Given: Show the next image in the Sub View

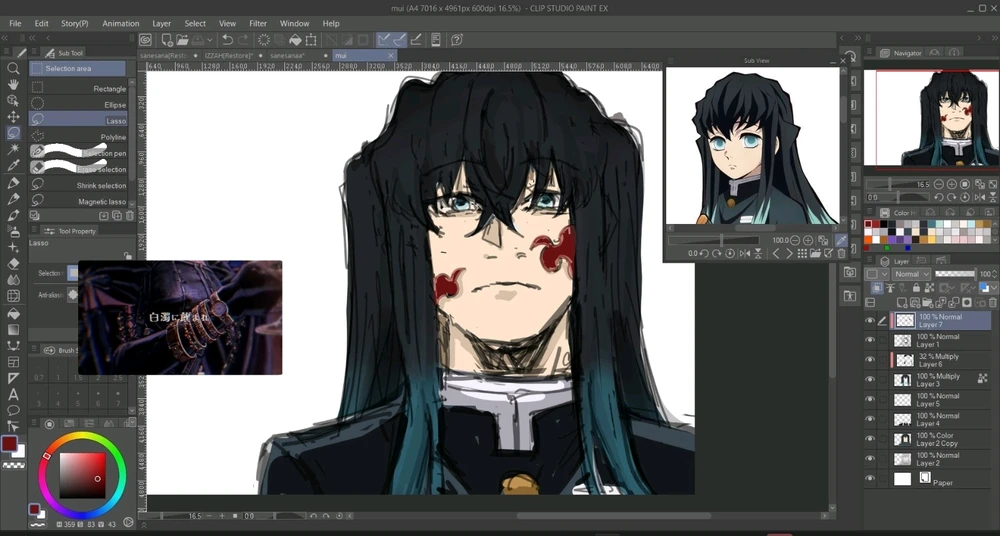Looking at the screenshot, I should pyautogui.click(x=789, y=253).
